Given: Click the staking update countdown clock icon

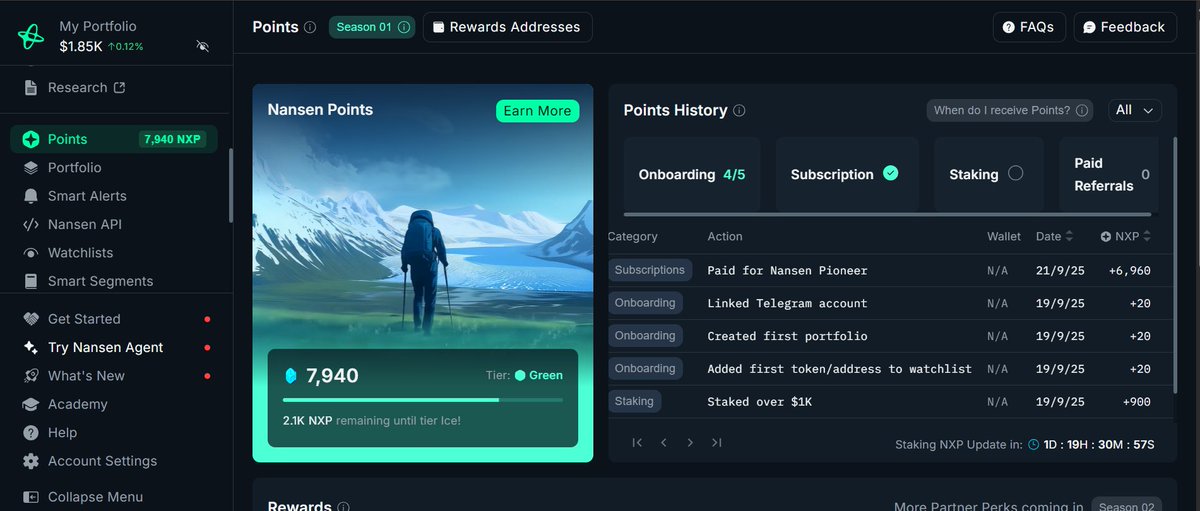Looking at the screenshot, I should [x=1033, y=444].
